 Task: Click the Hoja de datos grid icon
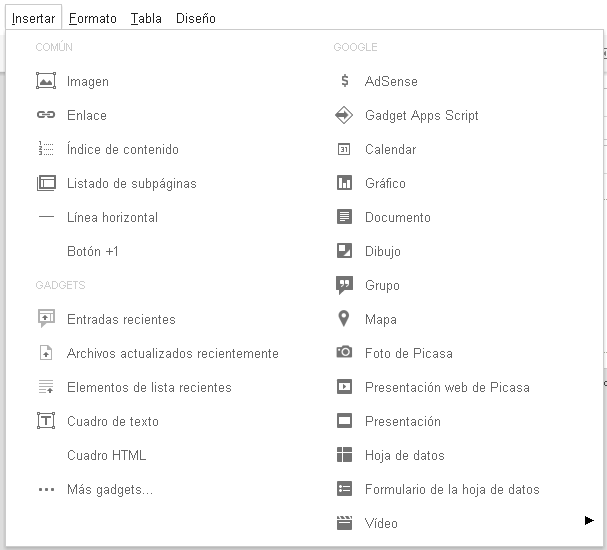pos(345,455)
